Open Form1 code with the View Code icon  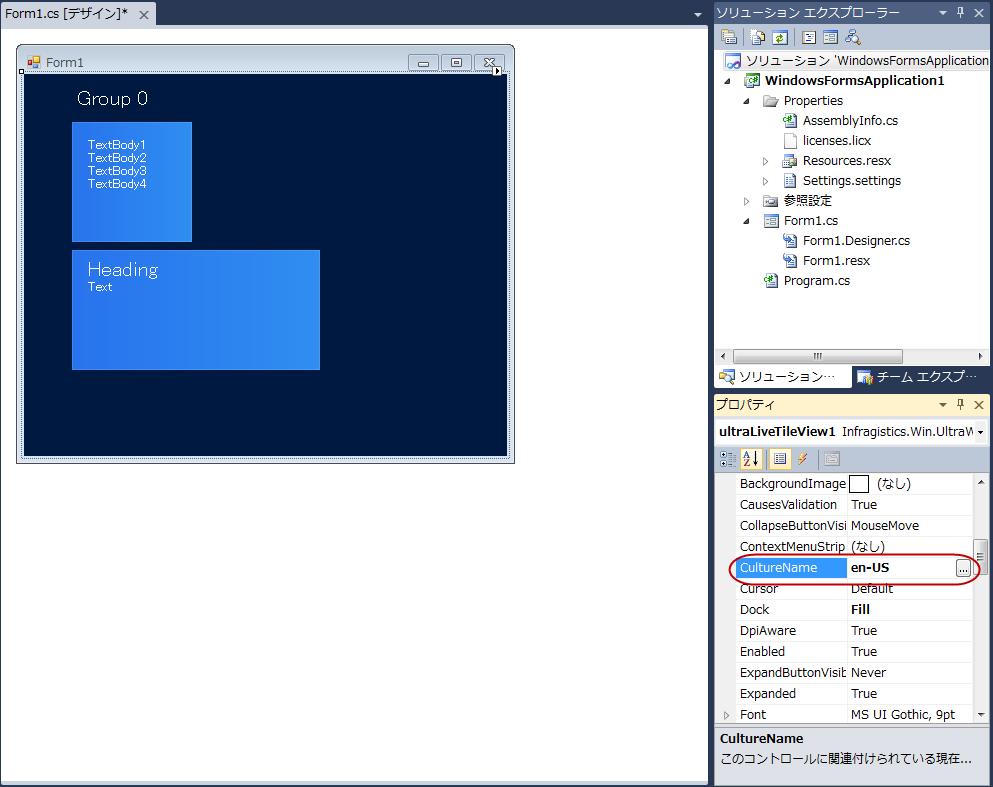click(810, 37)
